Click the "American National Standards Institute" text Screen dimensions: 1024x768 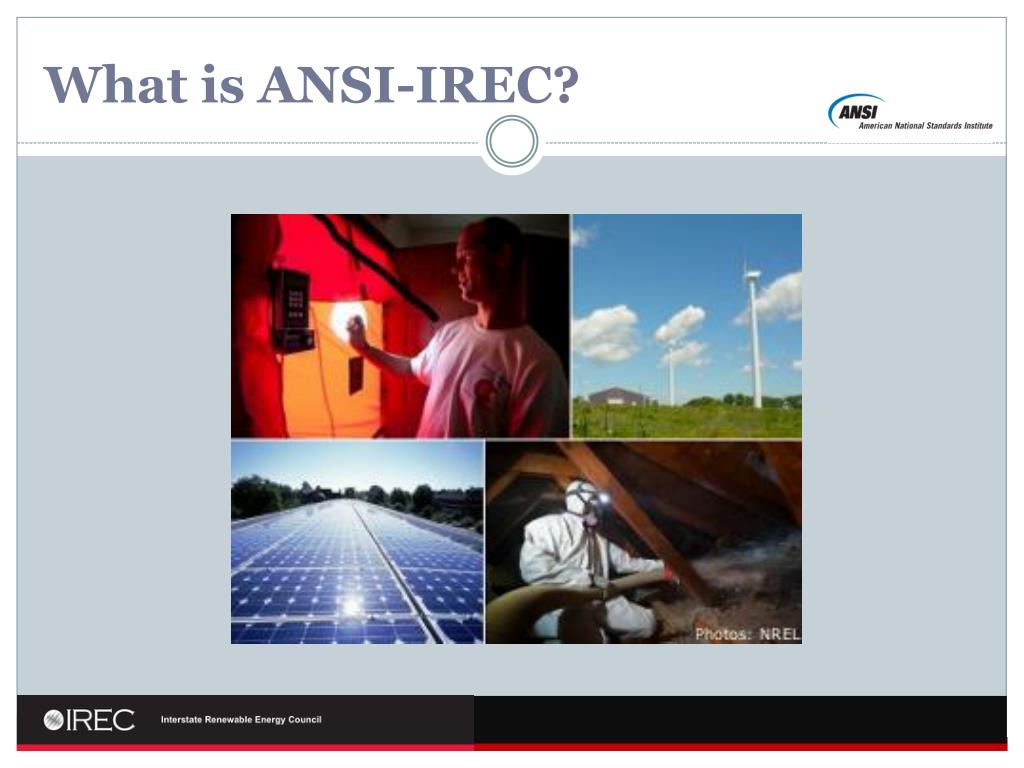click(925, 125)
